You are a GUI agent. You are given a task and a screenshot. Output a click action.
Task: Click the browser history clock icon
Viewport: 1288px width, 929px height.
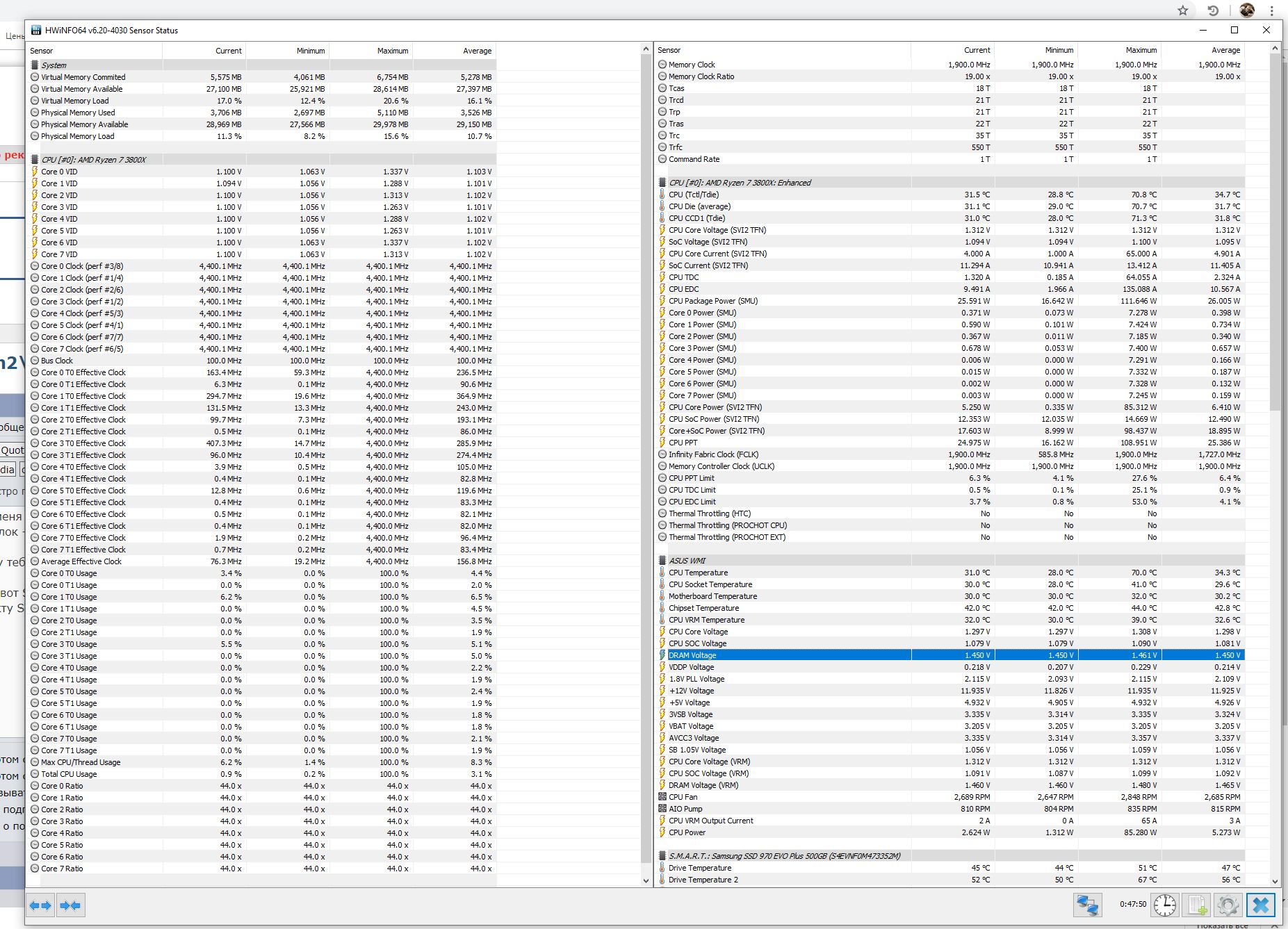pyautogui.click(x=1213, y=10)
